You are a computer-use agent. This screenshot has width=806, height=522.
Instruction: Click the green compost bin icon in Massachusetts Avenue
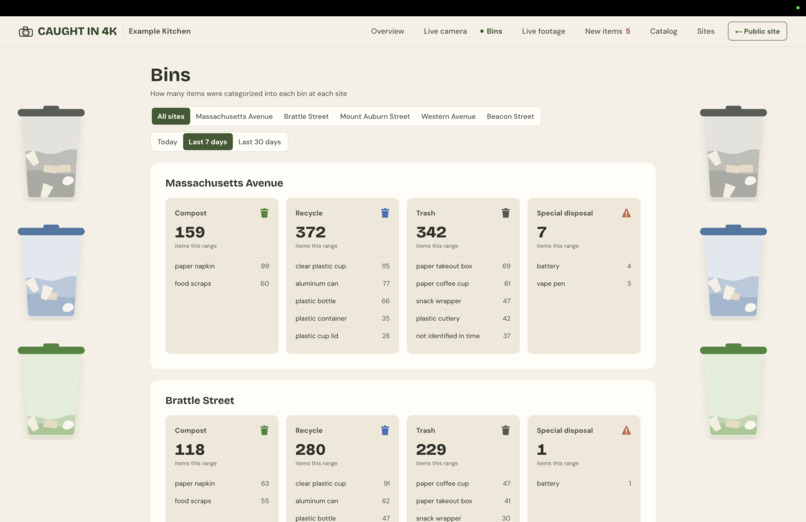point(264,213)
